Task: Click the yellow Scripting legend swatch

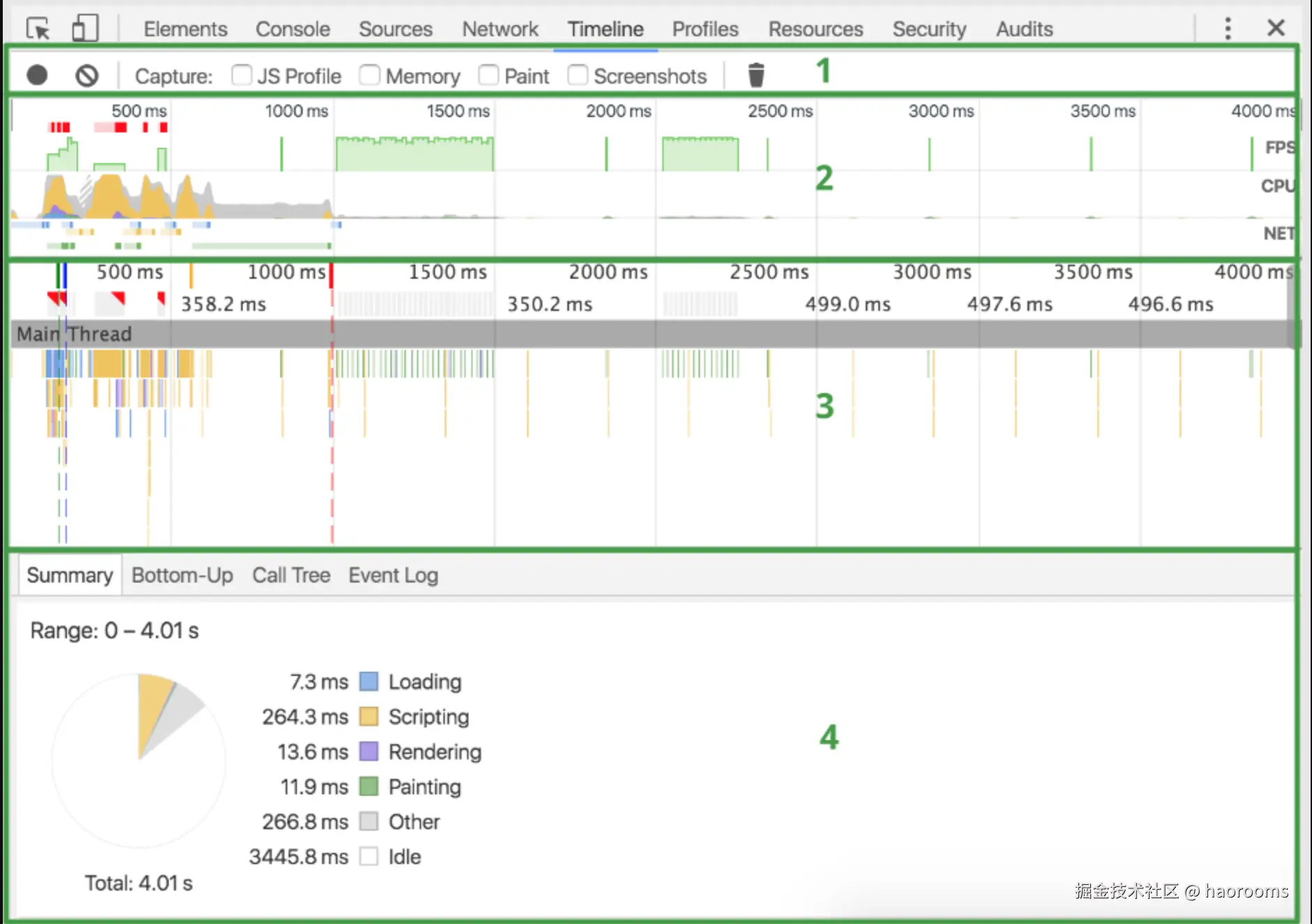Action: (x=369, y=716)
